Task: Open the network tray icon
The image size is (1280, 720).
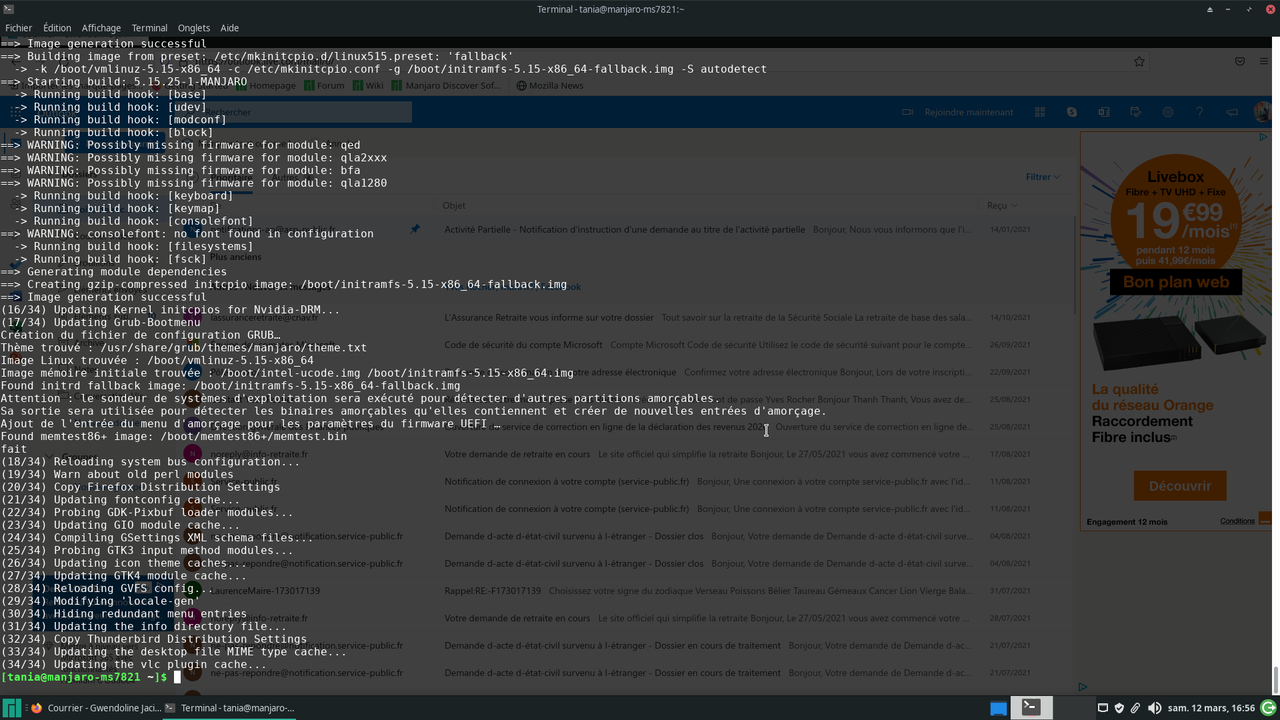Action: (x=1103, y=708)
